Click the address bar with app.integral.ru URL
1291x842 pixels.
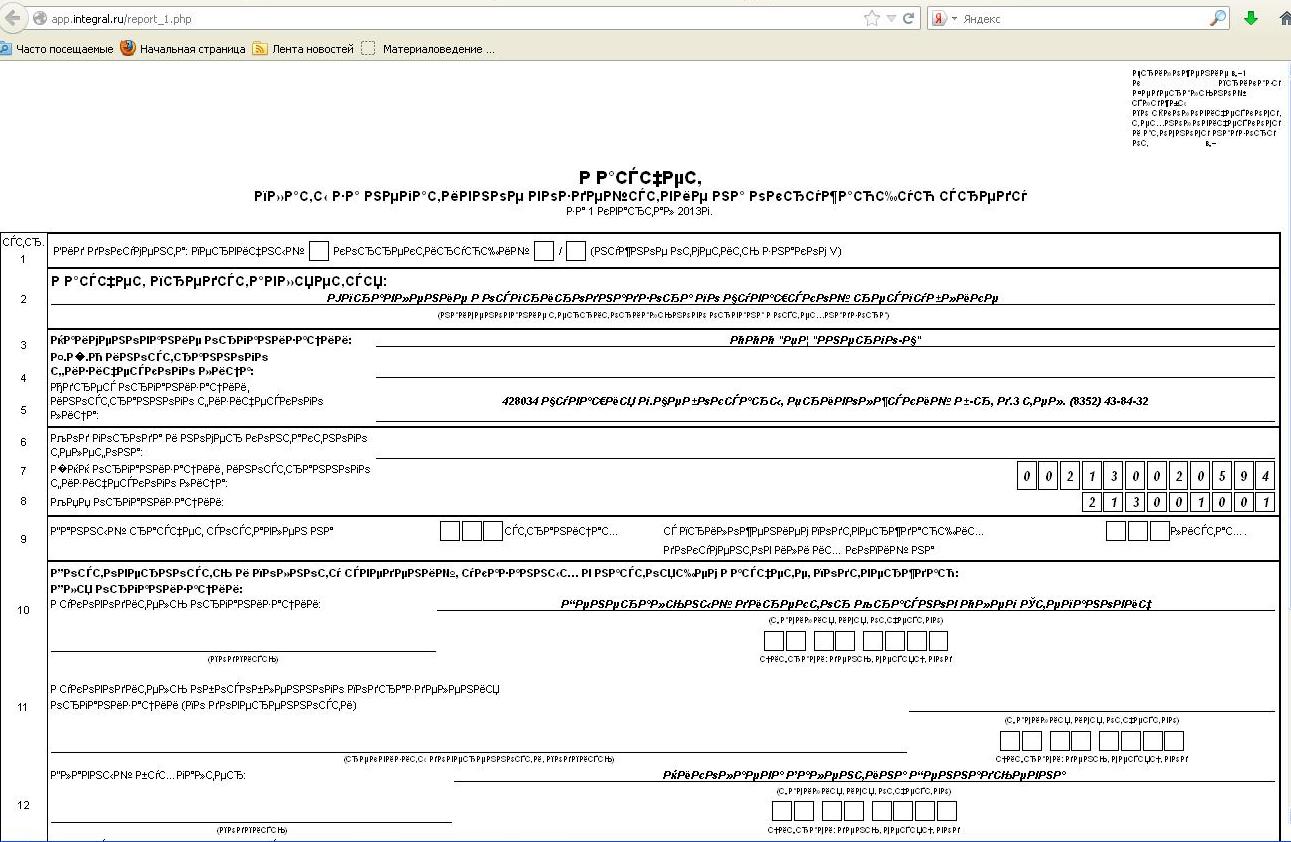tap(450, 19)
